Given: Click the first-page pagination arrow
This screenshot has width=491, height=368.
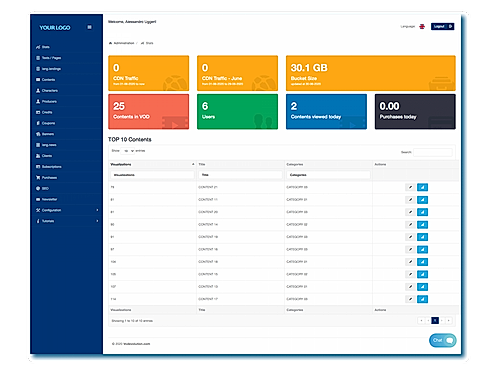Looking at the screenshot, I should click(x=421, y=320).
